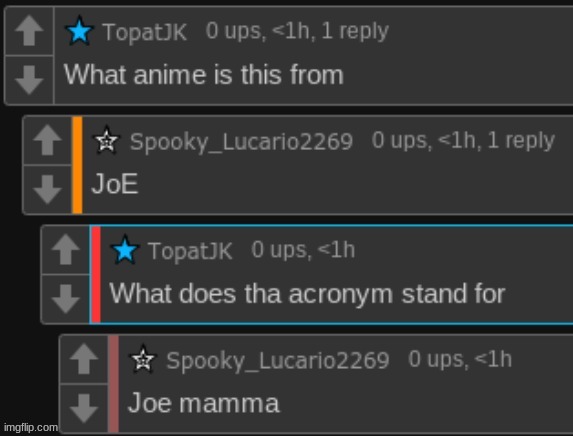The width and height of the screenshot is (573, 436).
Task: Click the imgflip.com watermark
Action: tap(31, 427)
